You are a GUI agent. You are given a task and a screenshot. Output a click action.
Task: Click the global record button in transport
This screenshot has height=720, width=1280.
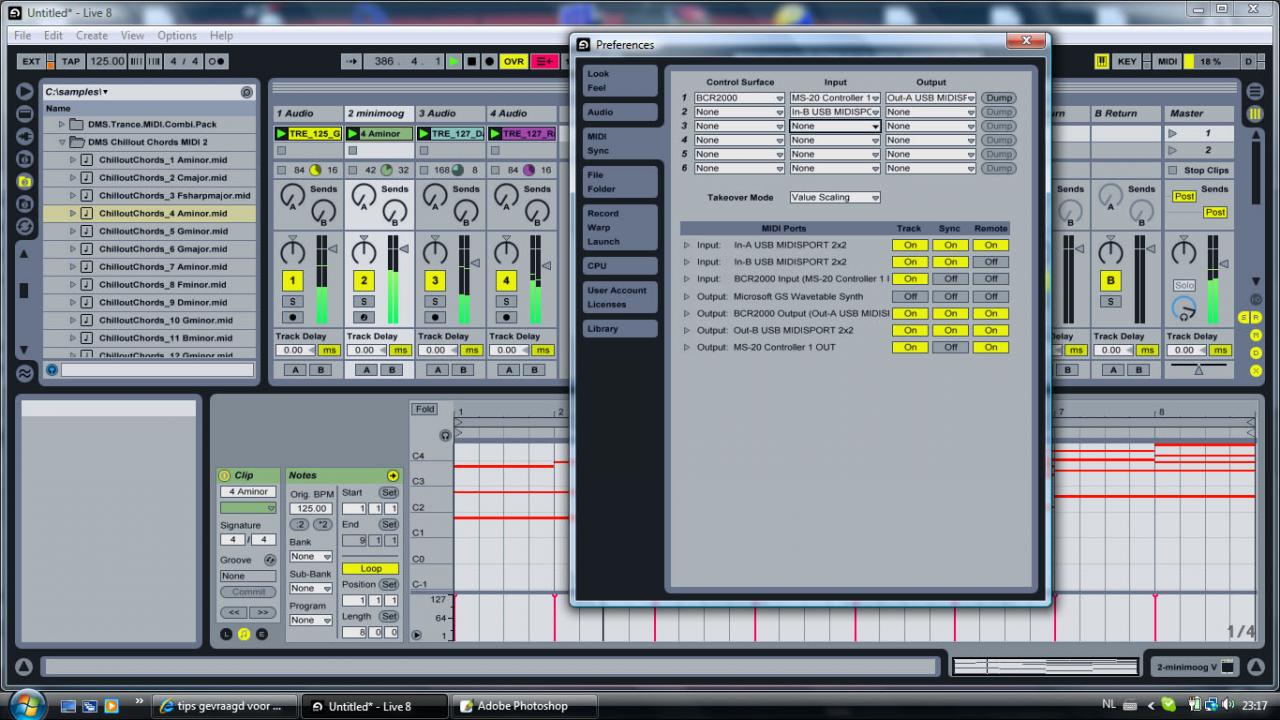click(489, 61)
